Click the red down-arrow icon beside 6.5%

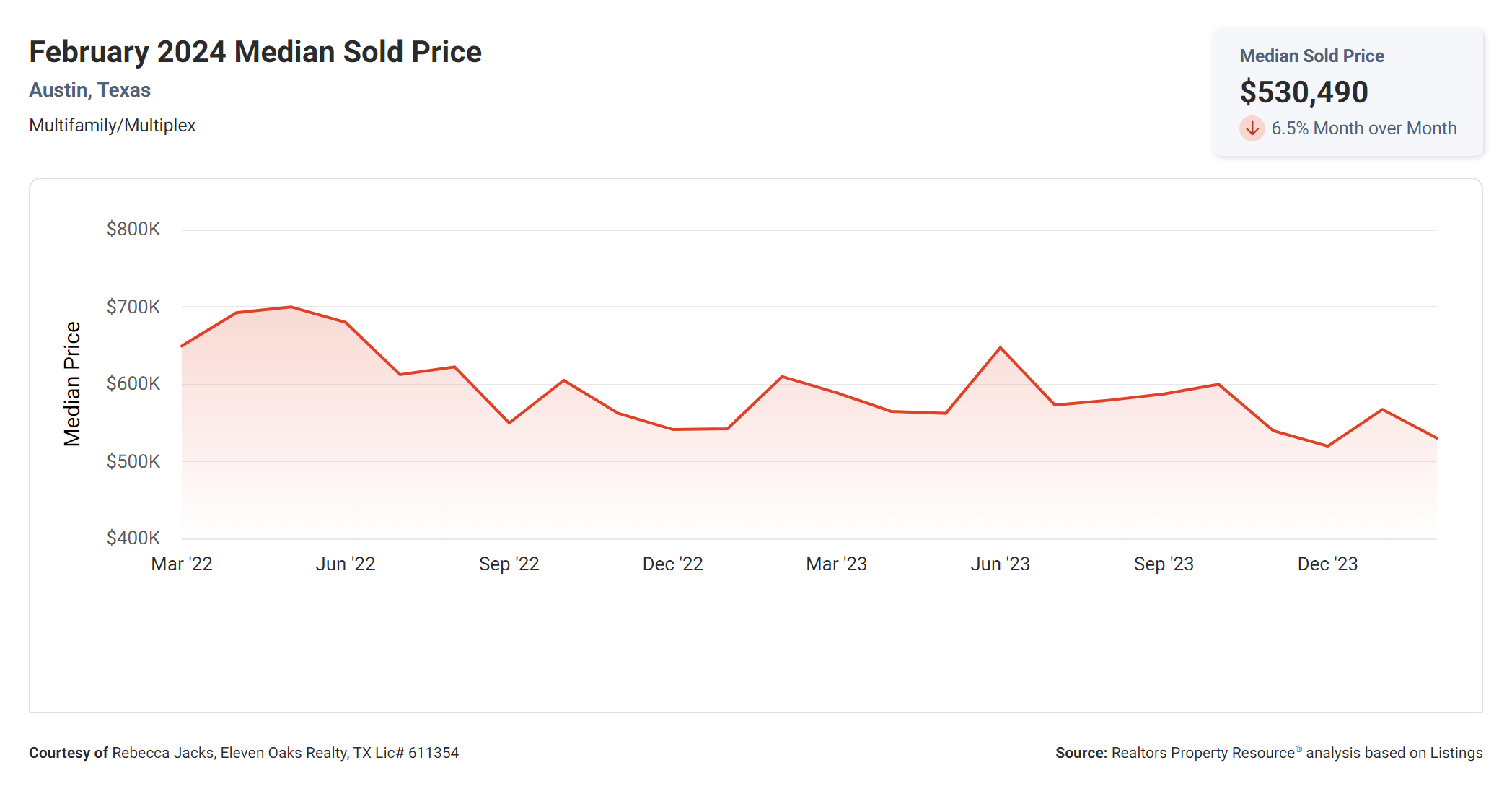tap(1252, 128)
